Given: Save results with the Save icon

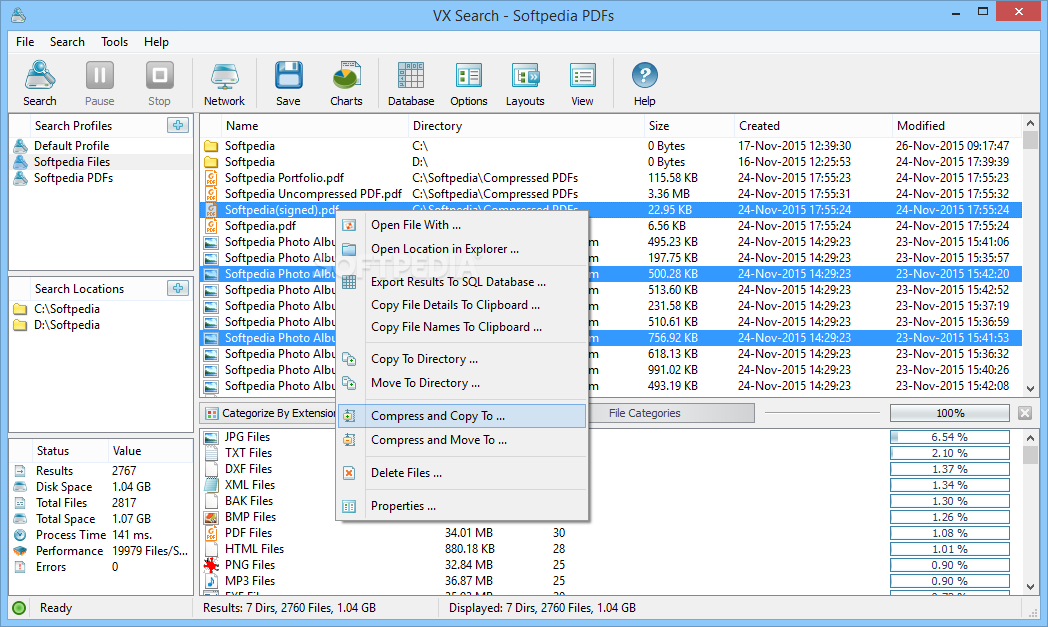Looking at the screenshot, I should pos(288,83).
